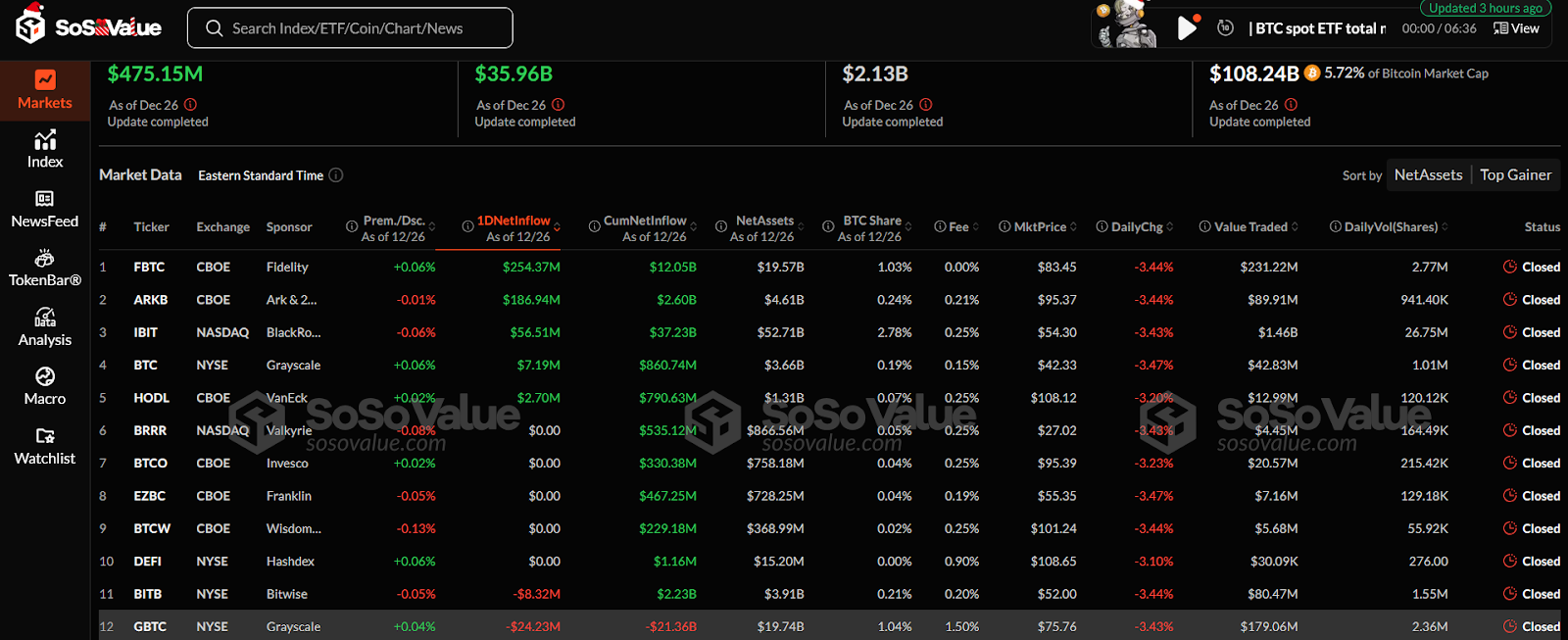The height and width of the screenshot is (640, 1568).
Task: Click the Grayscale sponsor in BTC row
Action: pos(293,365)
